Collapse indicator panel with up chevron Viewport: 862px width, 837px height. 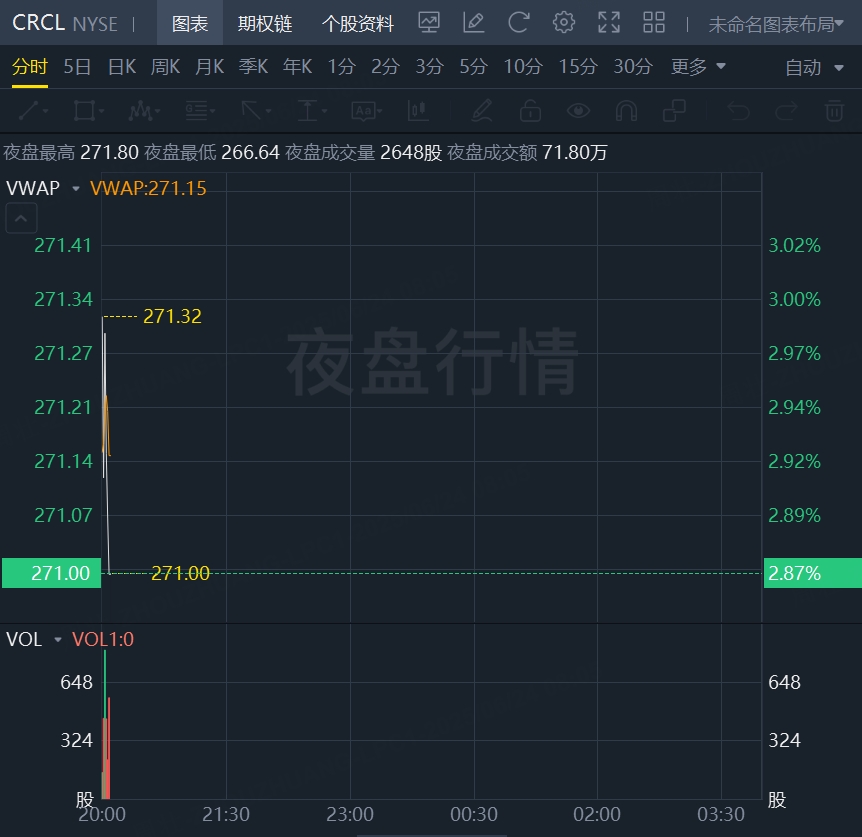(21, 218)
